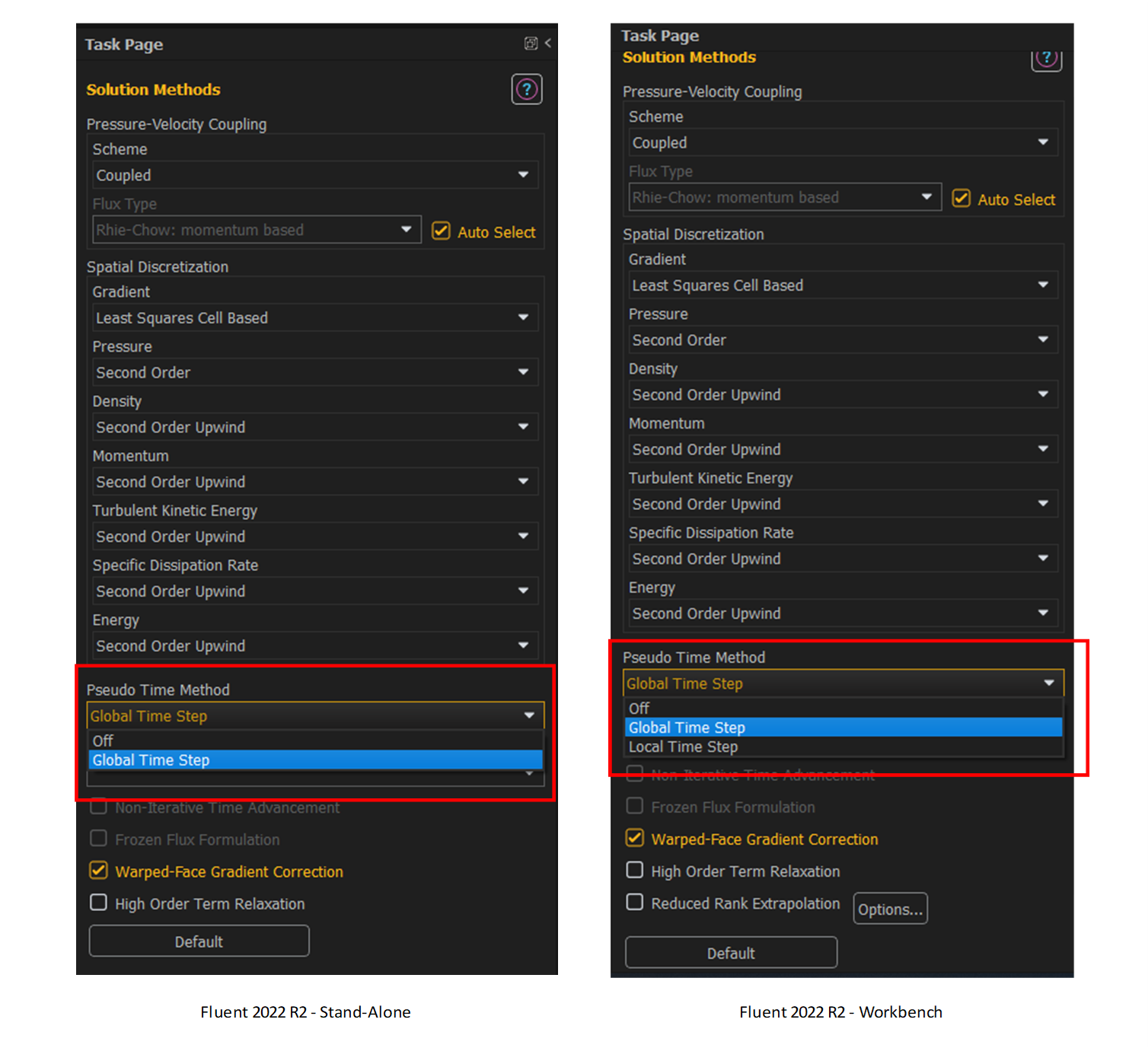
Task: Open Turbulent Kinetic Energy dropdown in Workbench panel
Action: pyautogui.click(x=843, y=504)
